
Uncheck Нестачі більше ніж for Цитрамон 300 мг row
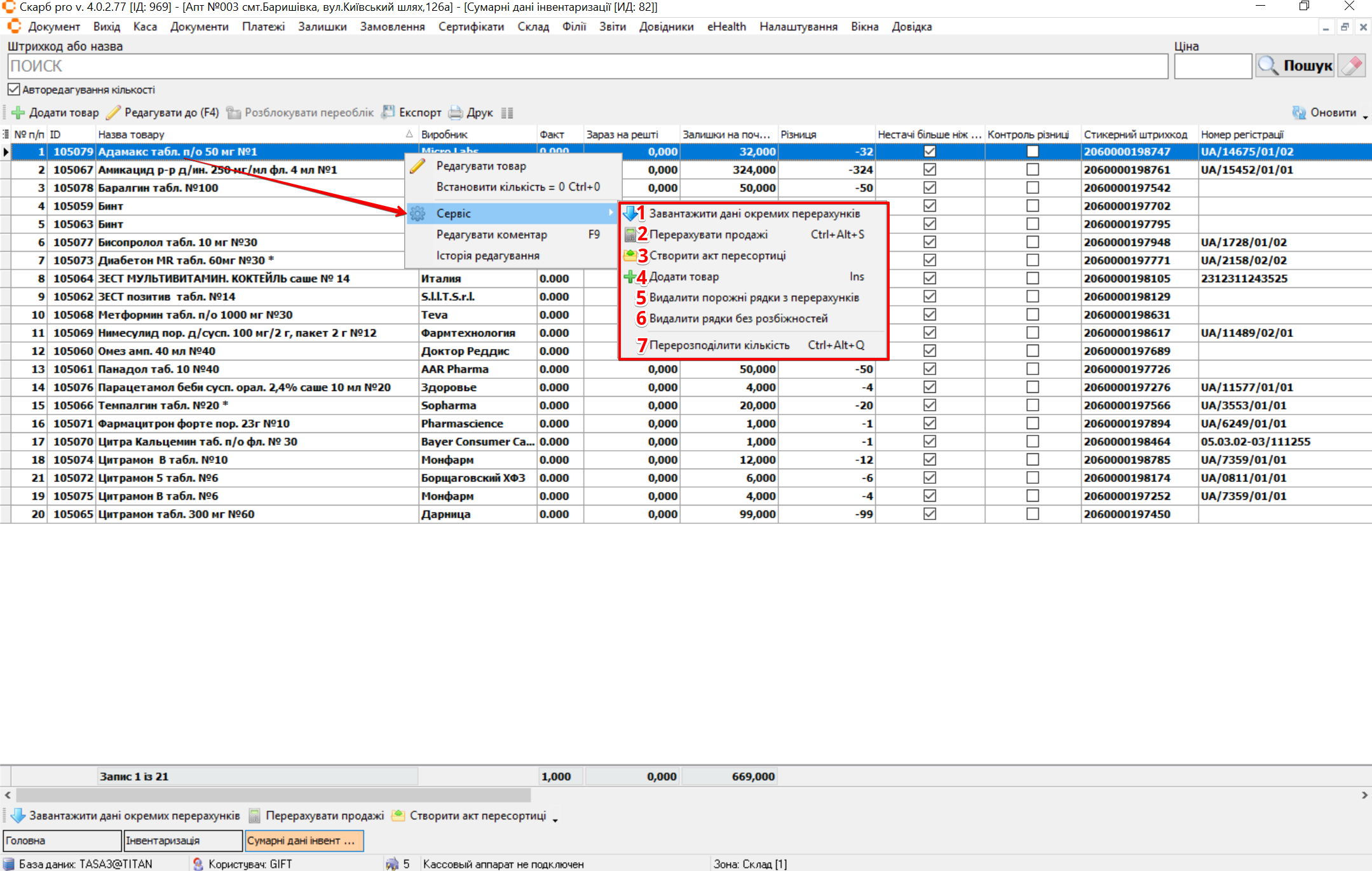pyautogui.click(x=930, y=514)
